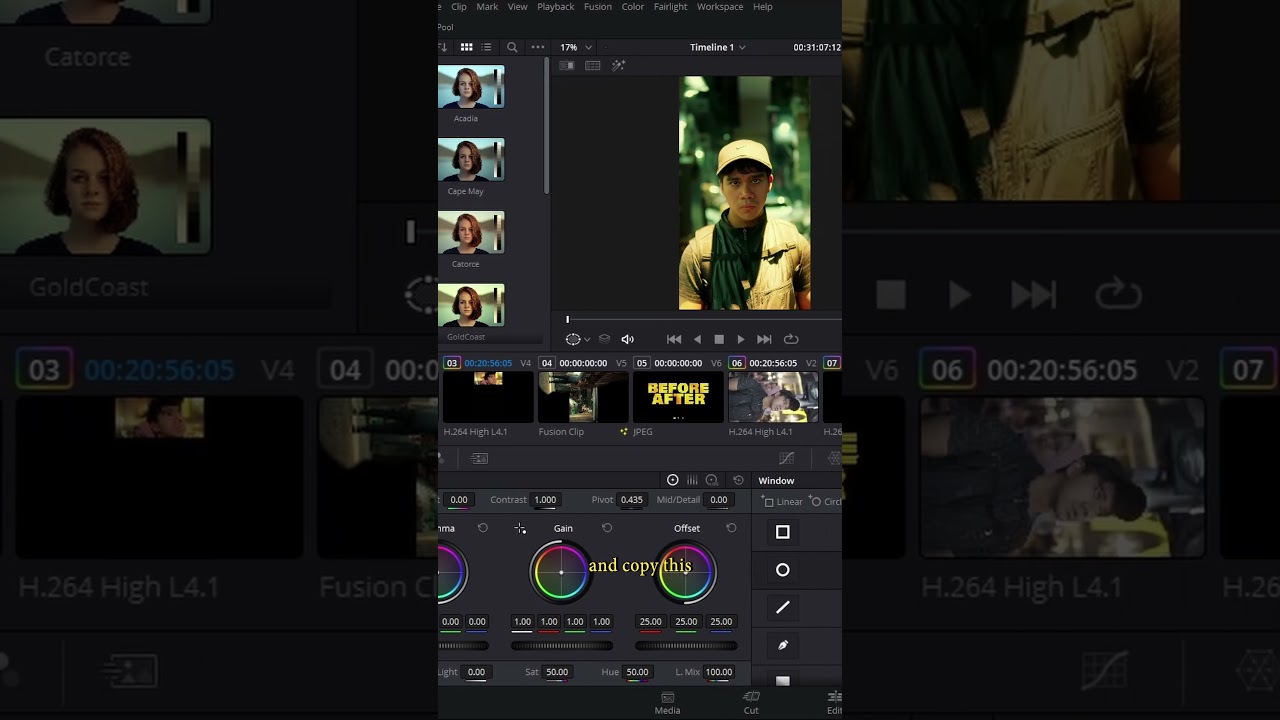Toggle image wipe in viewer

point(566,66)
